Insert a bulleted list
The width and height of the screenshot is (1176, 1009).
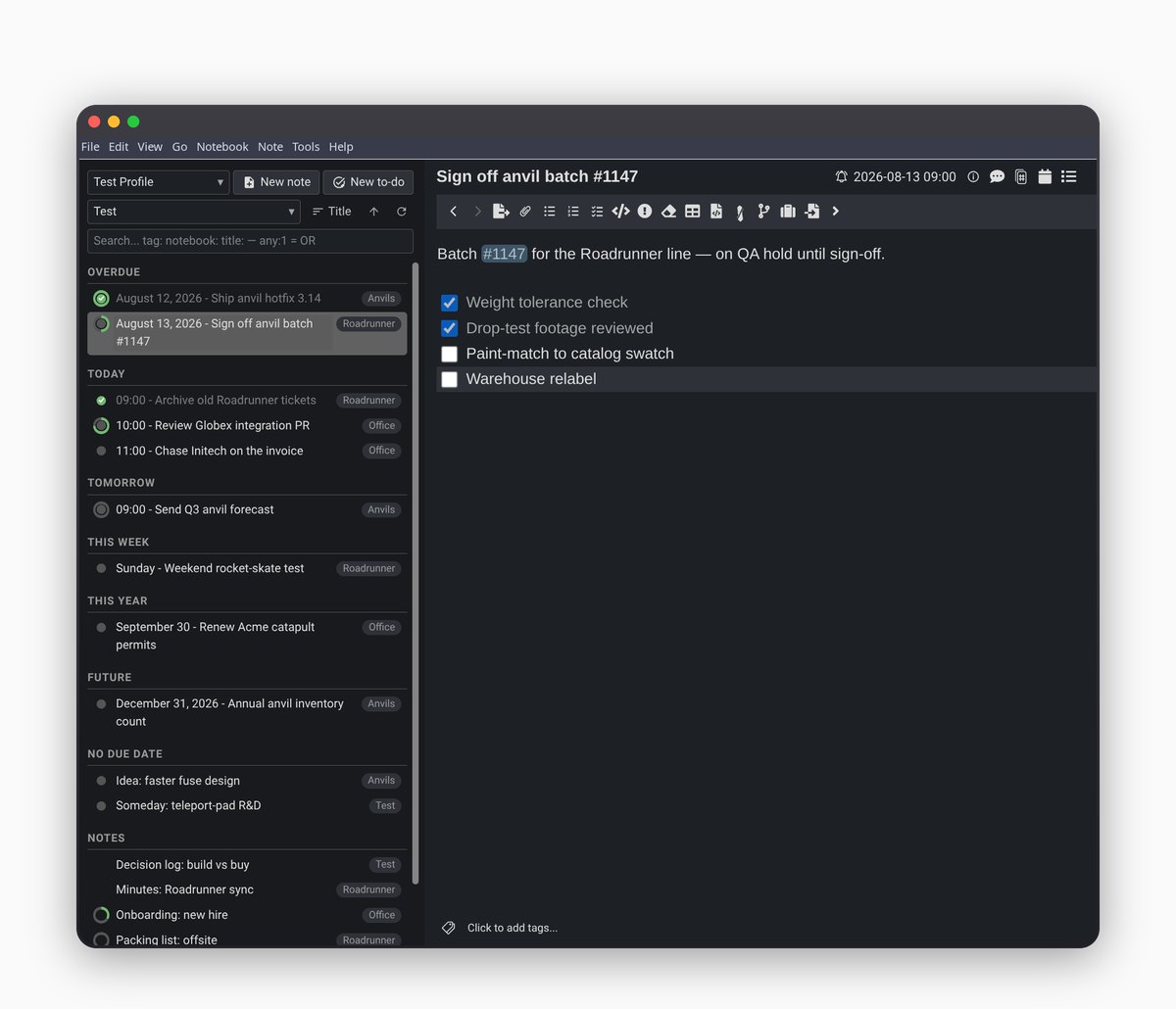tap(550, 212)
